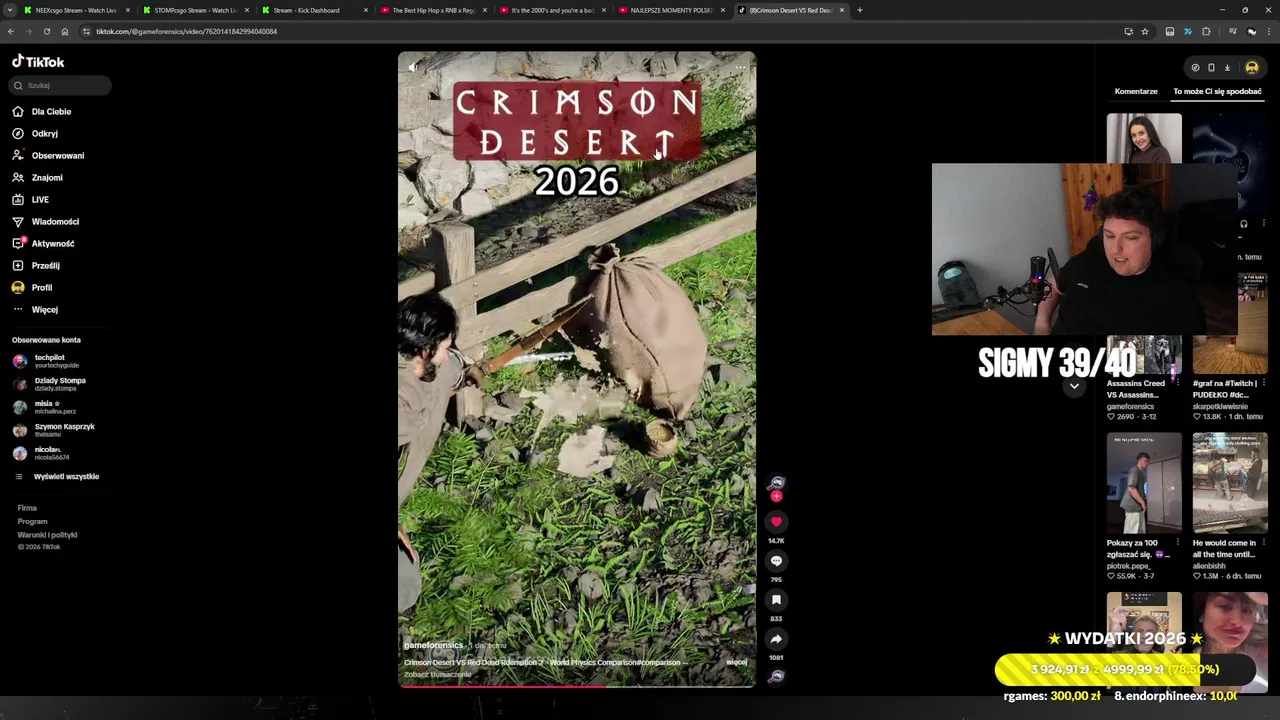Open profile avatar in top-right pill
This screenshot has width=1280, height=720.
coord(1251,68)
